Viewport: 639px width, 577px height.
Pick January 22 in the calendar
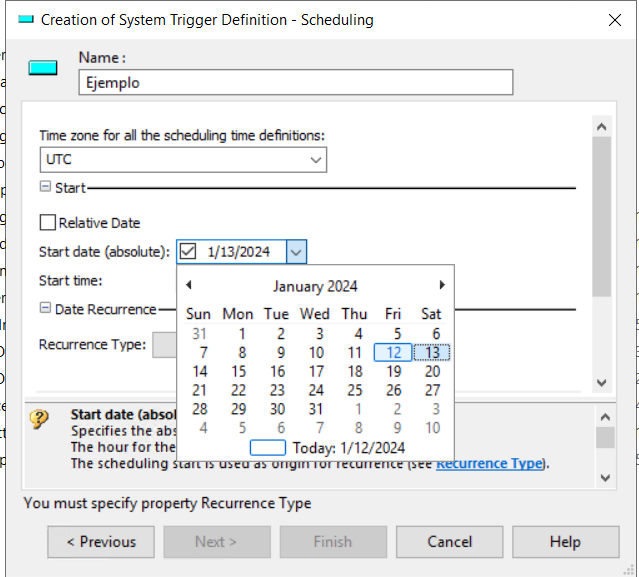click(x=238, y=390)
